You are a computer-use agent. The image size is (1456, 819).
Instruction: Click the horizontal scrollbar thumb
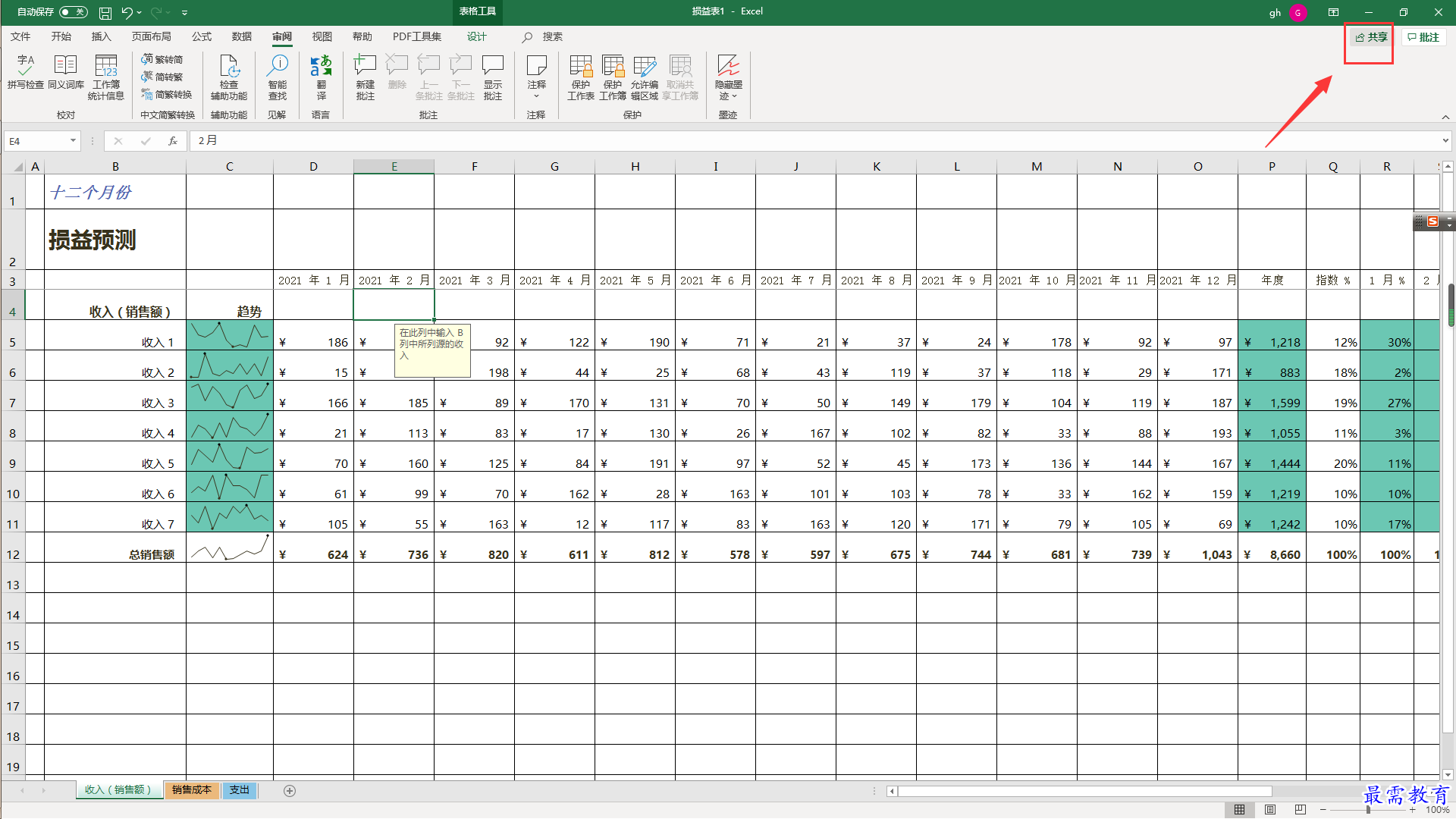(1084, 791)
